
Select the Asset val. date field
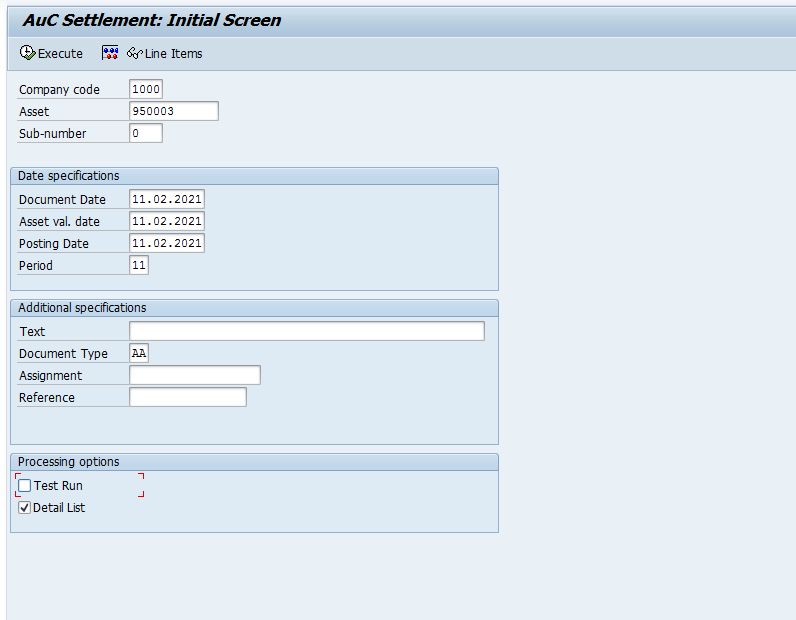pyautogui.click(x=167, y=221)
